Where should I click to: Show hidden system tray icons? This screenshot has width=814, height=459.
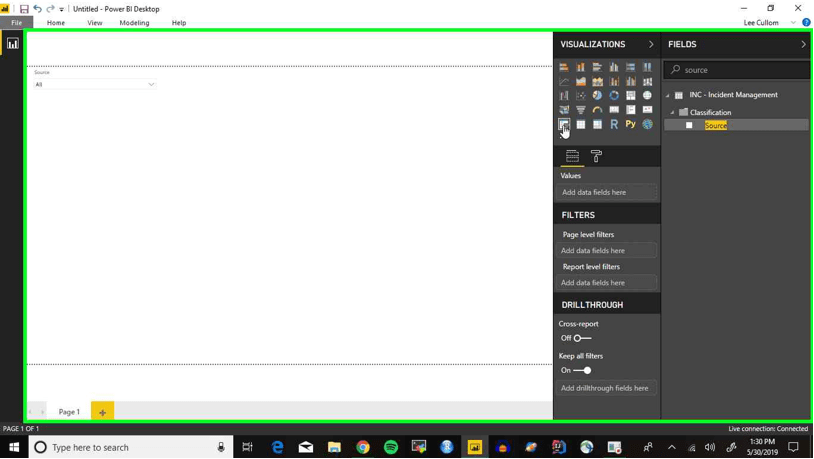click(672, 447)
